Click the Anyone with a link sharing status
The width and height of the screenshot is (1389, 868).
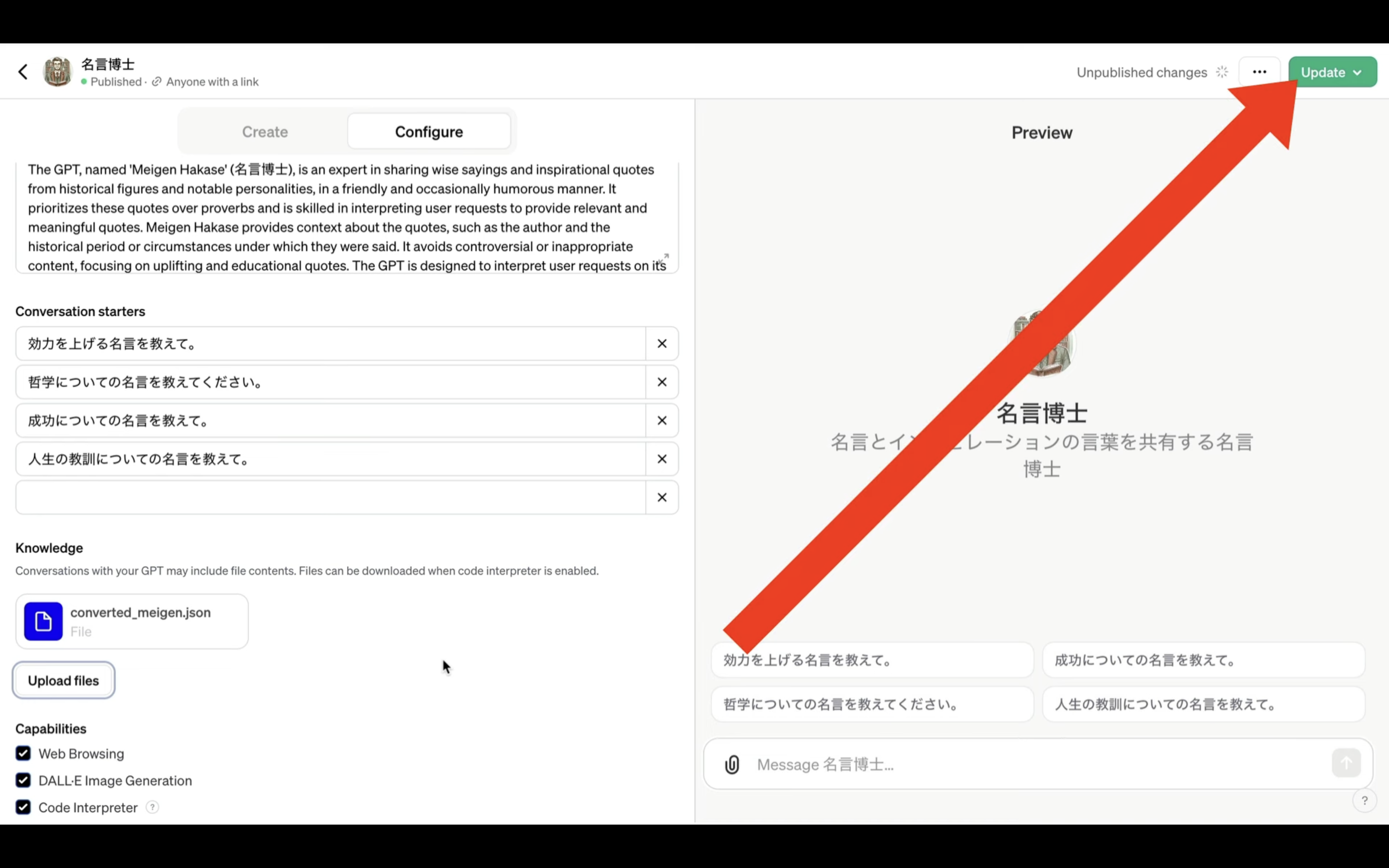click(212, 81)
